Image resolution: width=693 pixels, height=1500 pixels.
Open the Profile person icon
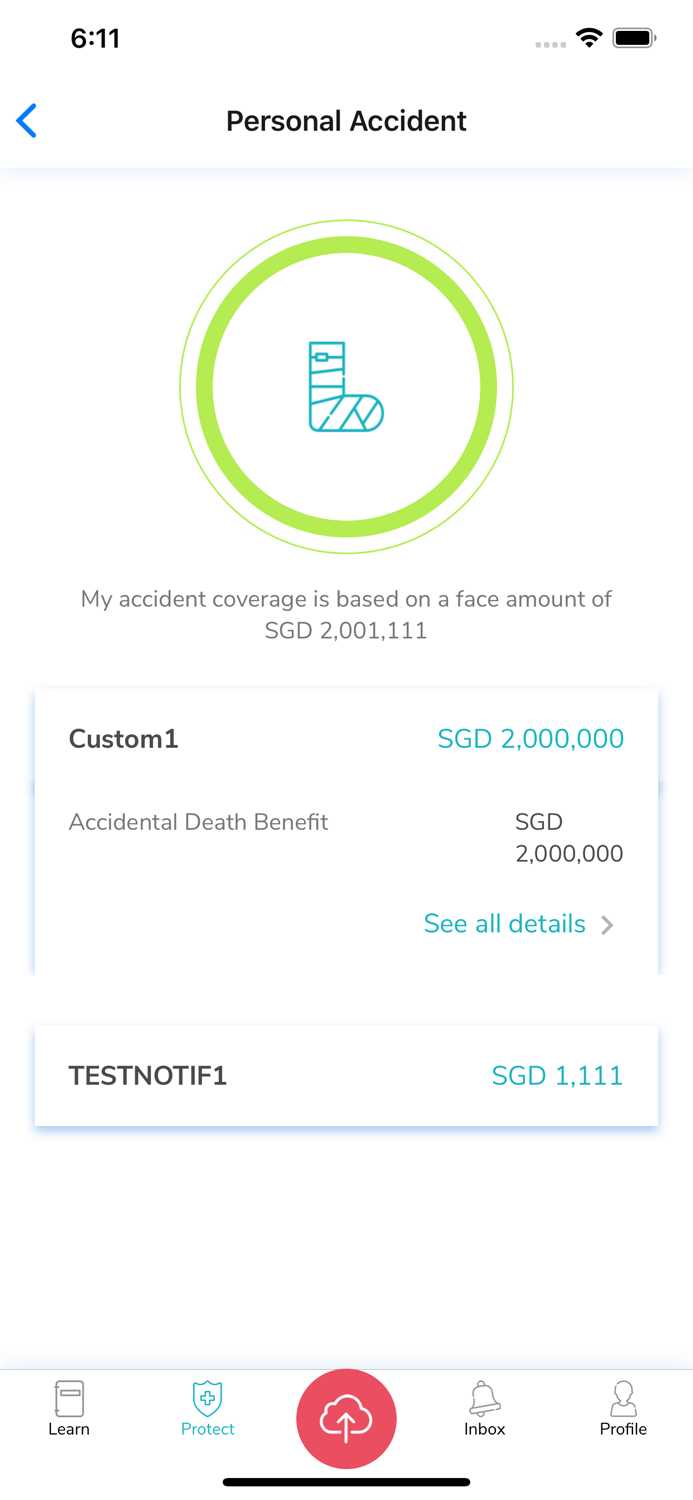click(x=623, y=1398)
